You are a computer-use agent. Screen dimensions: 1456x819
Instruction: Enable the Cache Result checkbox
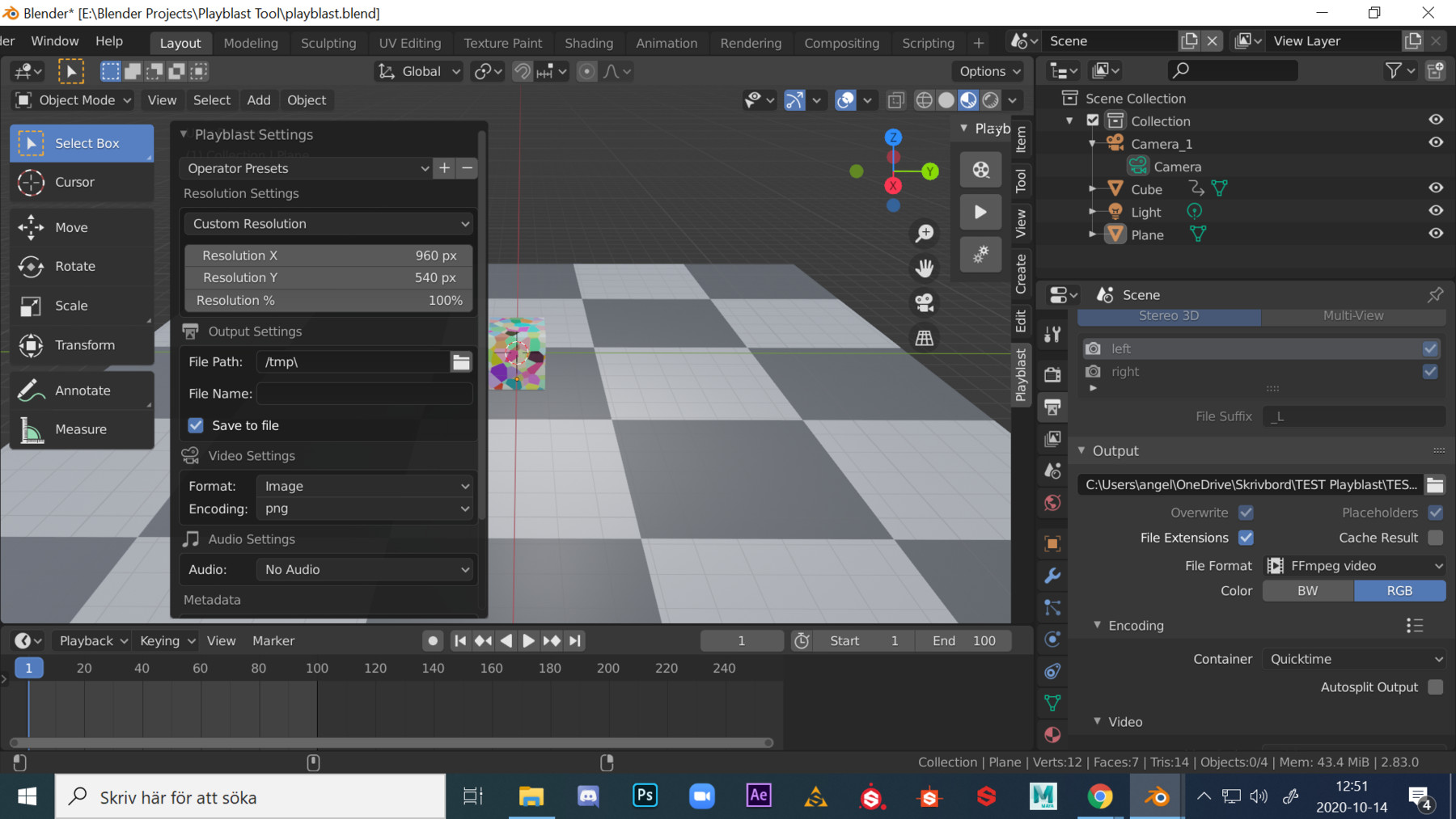[x=1436, y=538]
